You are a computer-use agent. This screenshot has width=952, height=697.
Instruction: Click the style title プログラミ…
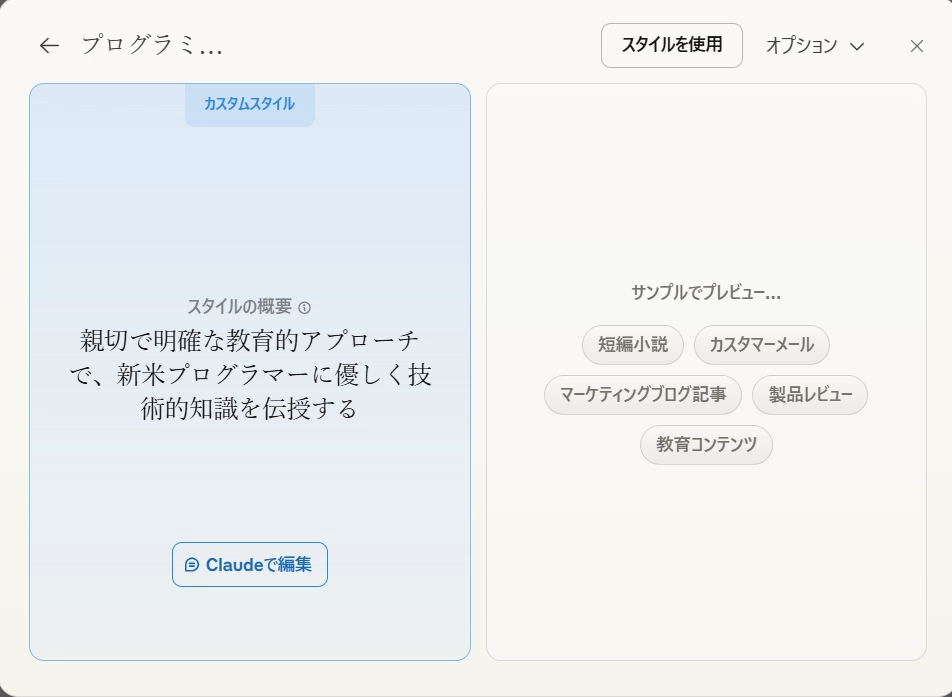(152, 46)
